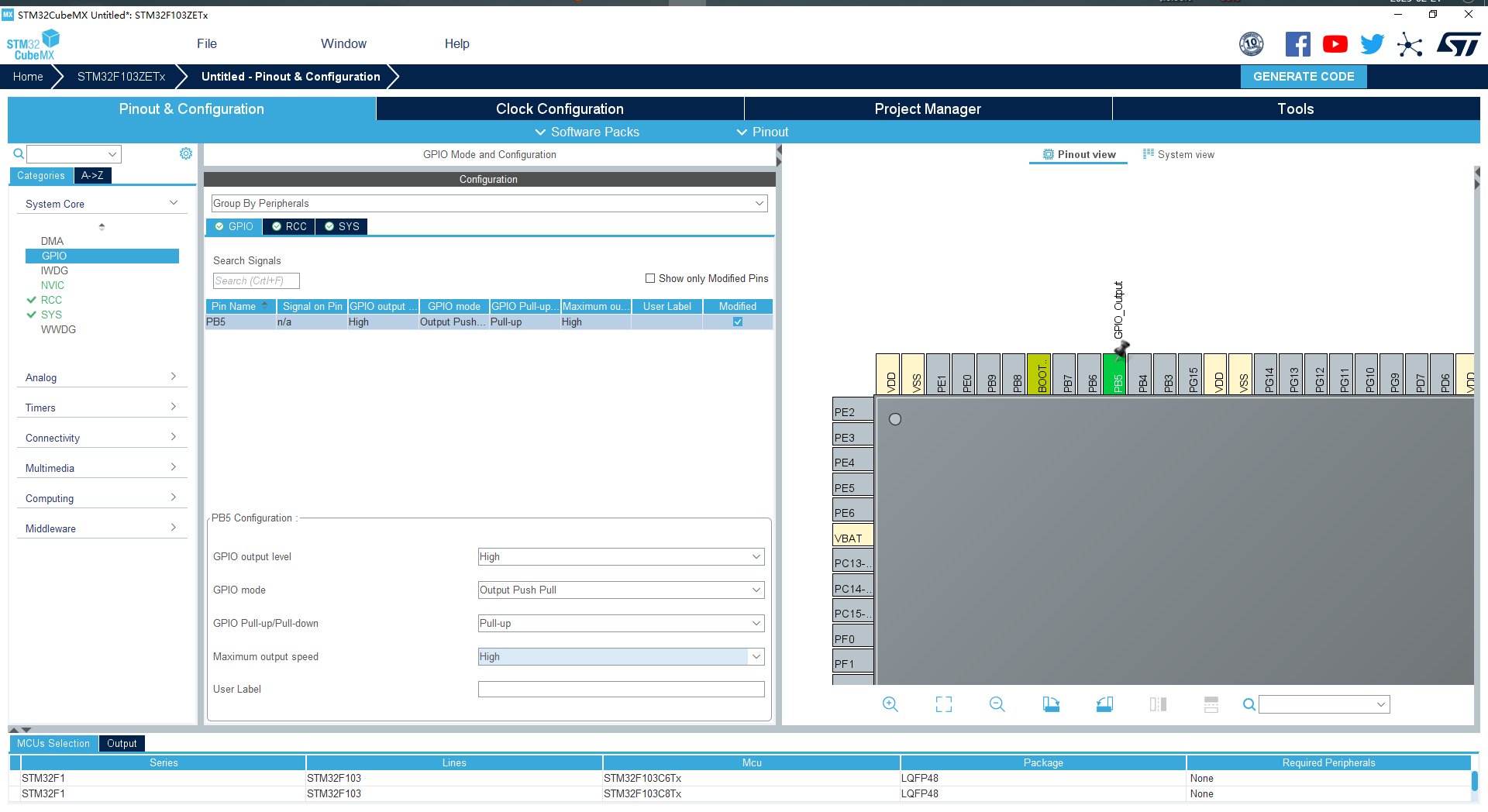Screen dimensions: 1488x812
Task: Open the GPIO mode dropdown
Action: pyautogui.click(x=621, y=590)
